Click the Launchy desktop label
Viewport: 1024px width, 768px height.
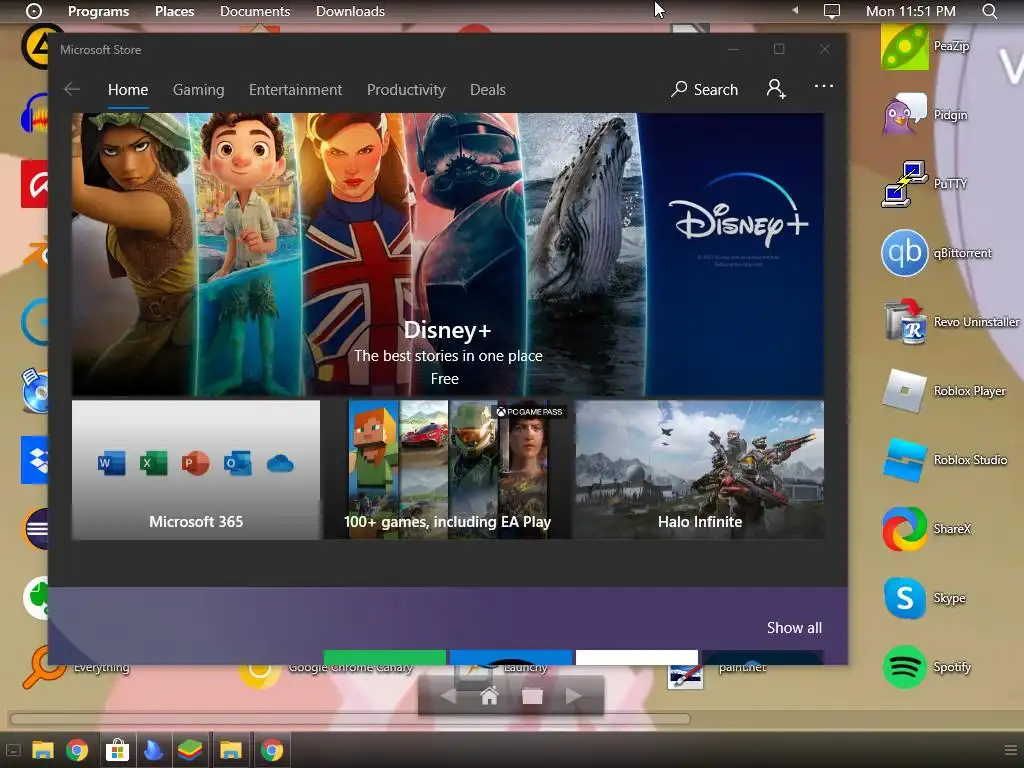point(525,667)
